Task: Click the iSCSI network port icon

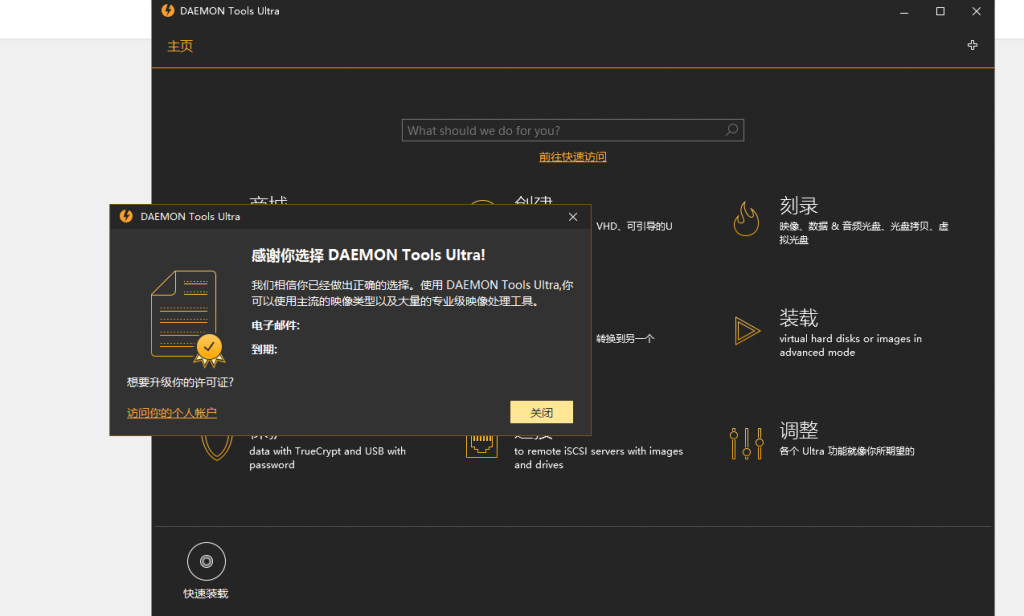Action: tap(481, 446)
